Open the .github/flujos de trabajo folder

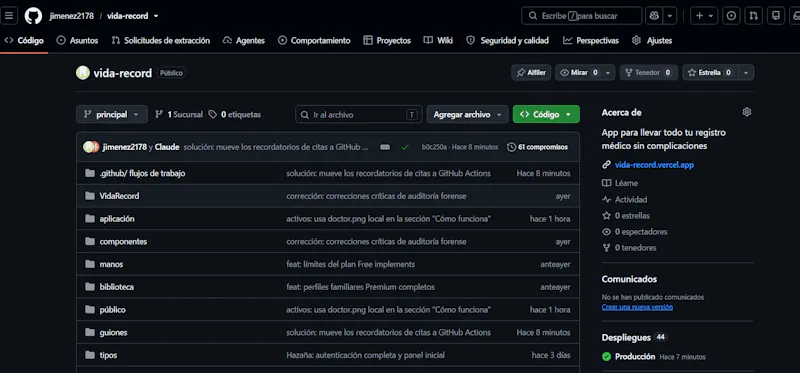pos(142,173)
